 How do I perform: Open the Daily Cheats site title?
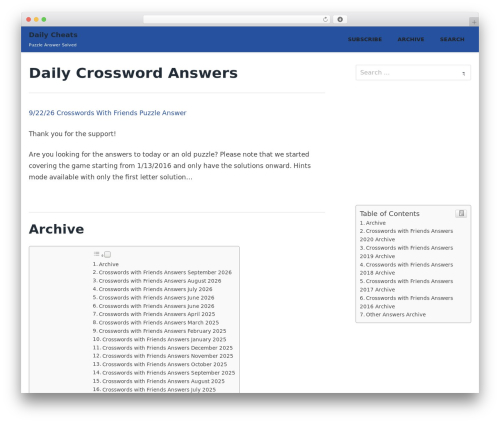(x=53, y=35)
